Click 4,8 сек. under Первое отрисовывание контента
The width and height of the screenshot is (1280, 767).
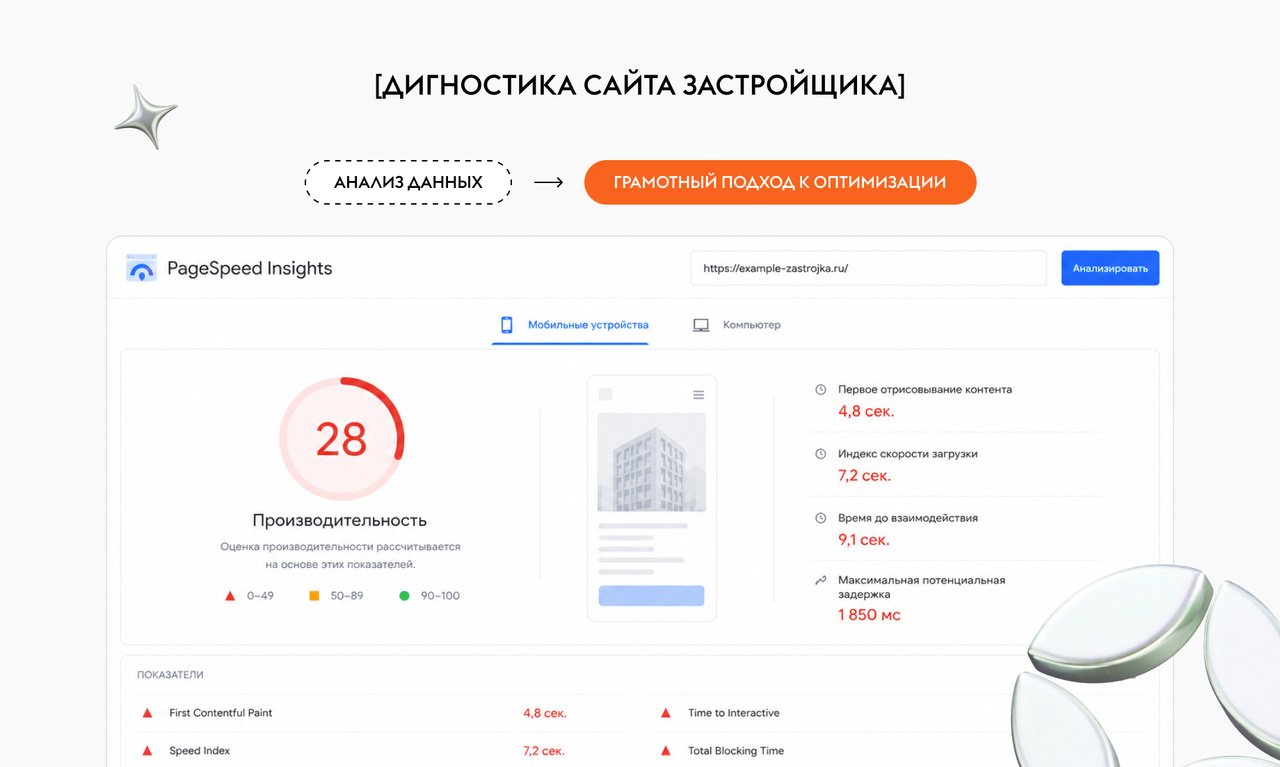click(866, 411)
